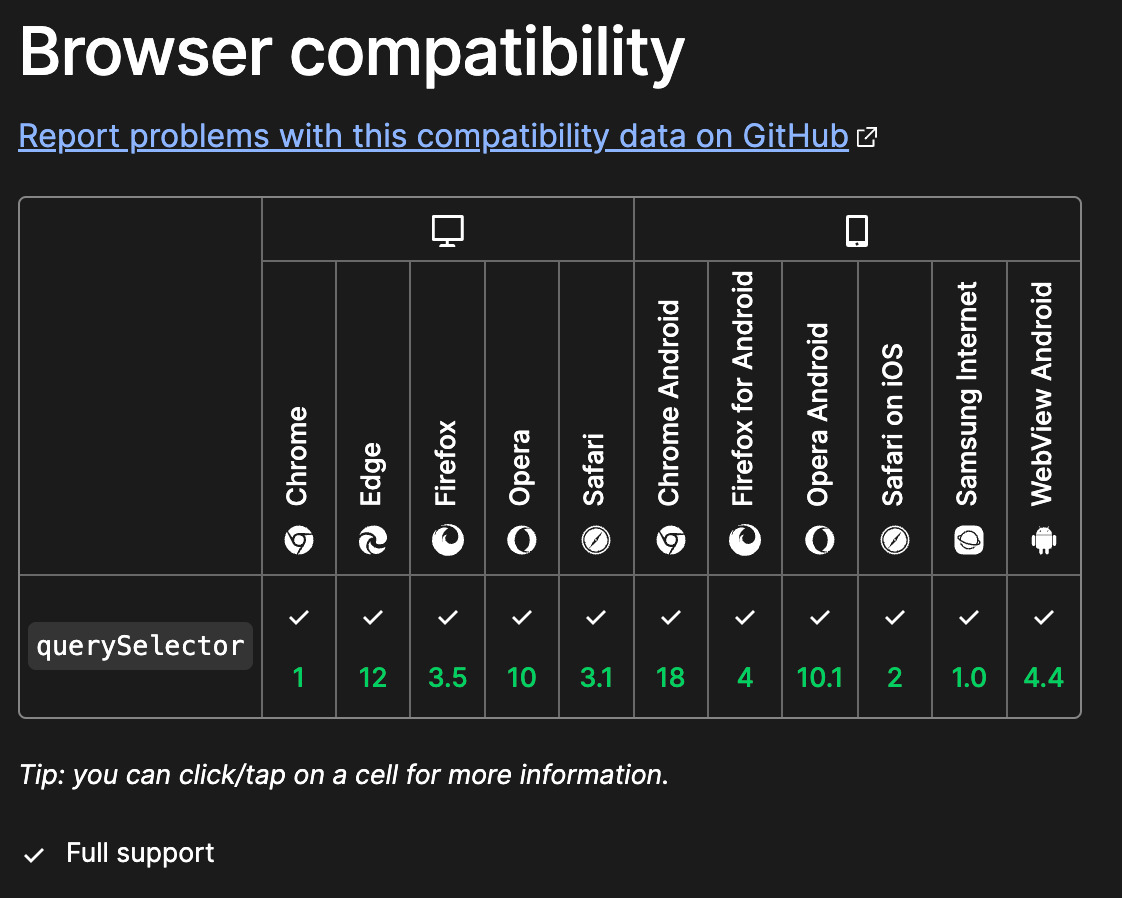Image resolution: width=1122 pixels, height=898 pixels.
Task: Click the desktop monitor category icon
Action: tap(446, 229)
